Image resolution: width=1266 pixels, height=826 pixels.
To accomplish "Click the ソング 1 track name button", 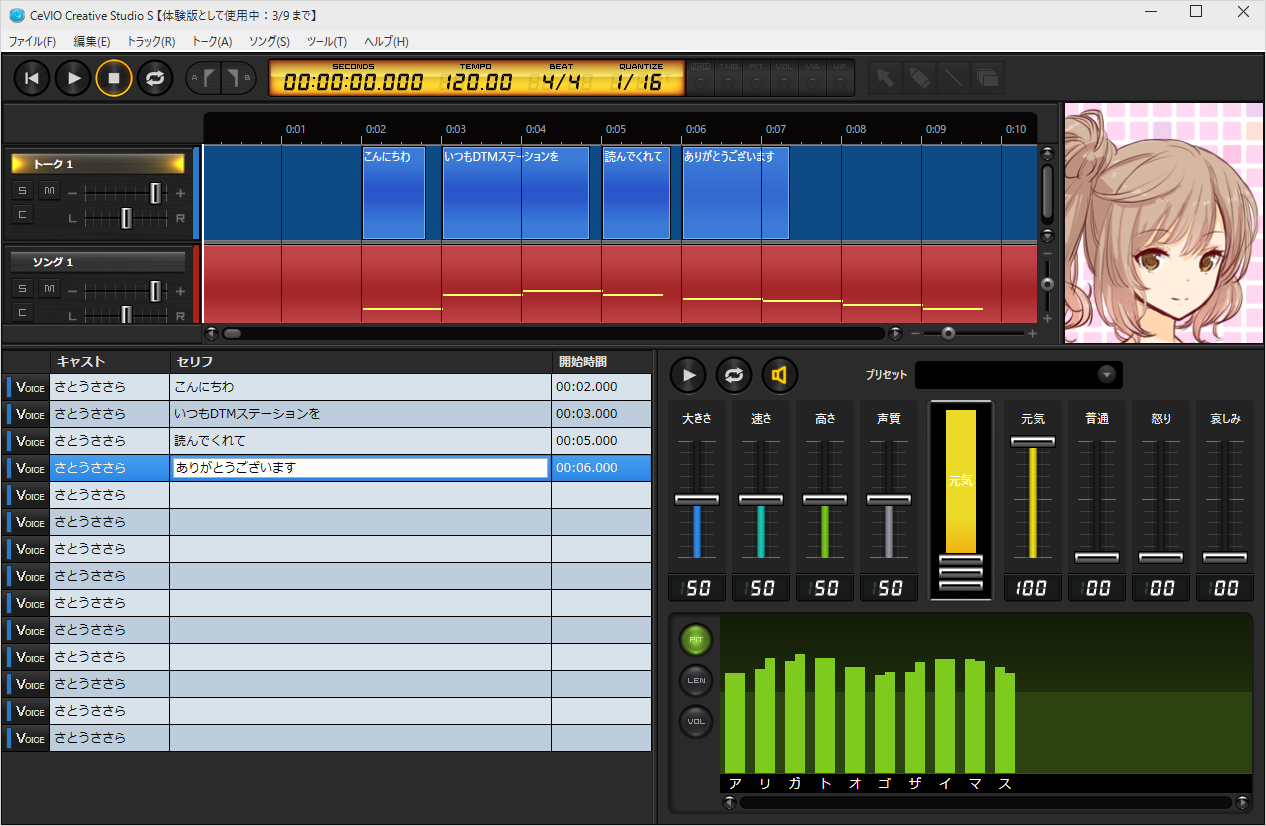I will pos(98,262).
